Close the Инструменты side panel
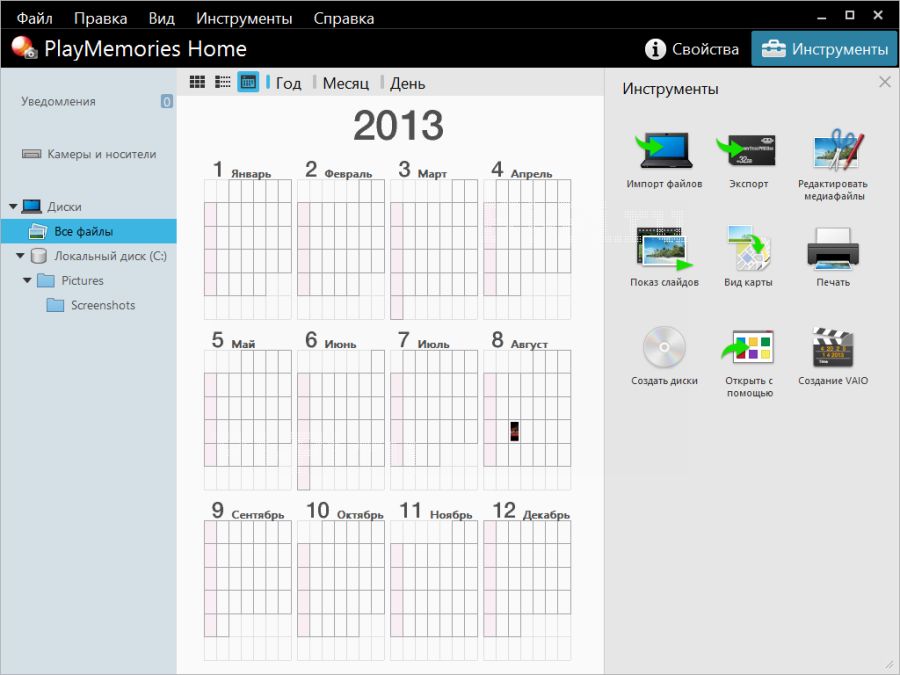This screenshot has width=900, height=675. 884,82
